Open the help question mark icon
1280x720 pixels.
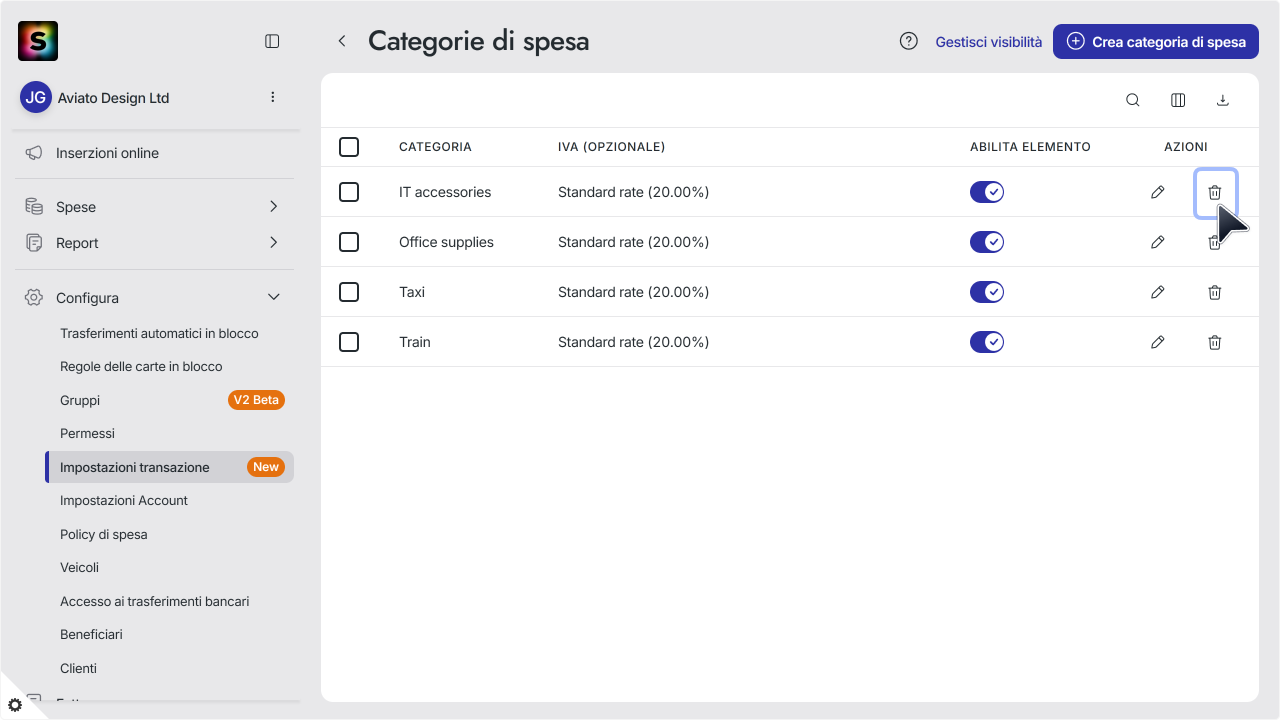pos(909,41)
